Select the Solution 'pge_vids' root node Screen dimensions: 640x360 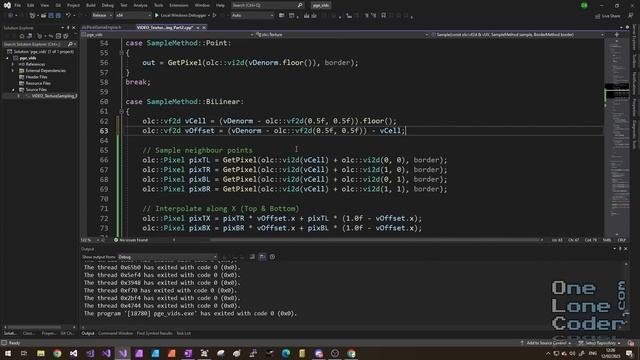pos(40,52)
